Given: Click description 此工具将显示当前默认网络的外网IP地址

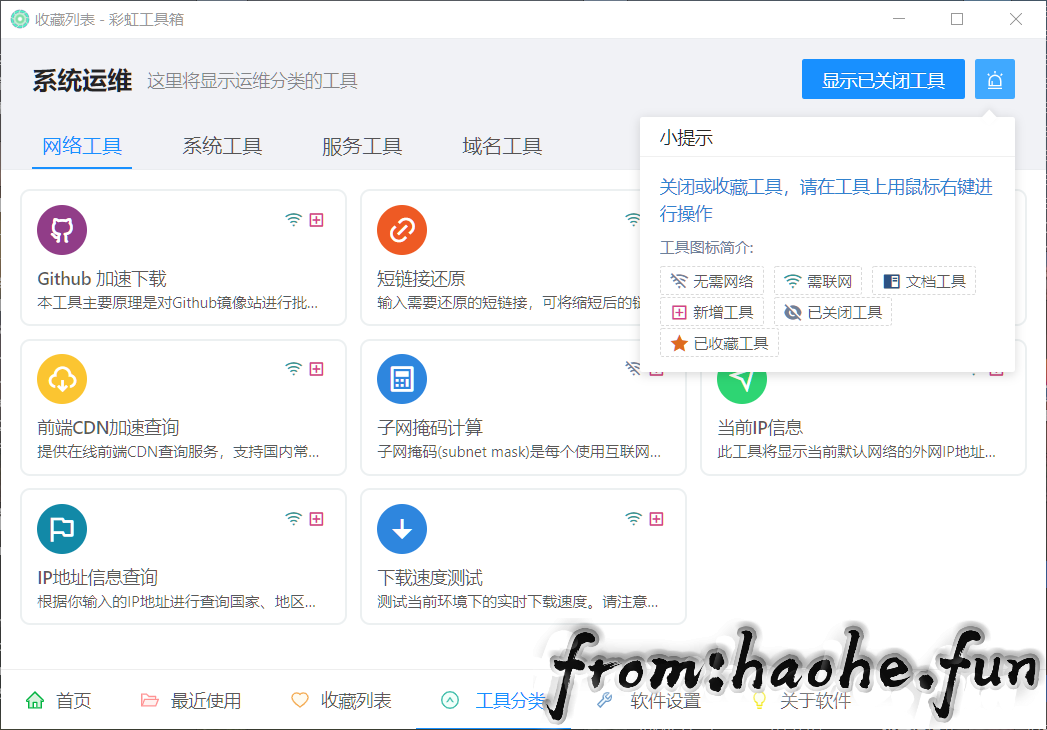Looking at the screenshot, I should point(856,451).
